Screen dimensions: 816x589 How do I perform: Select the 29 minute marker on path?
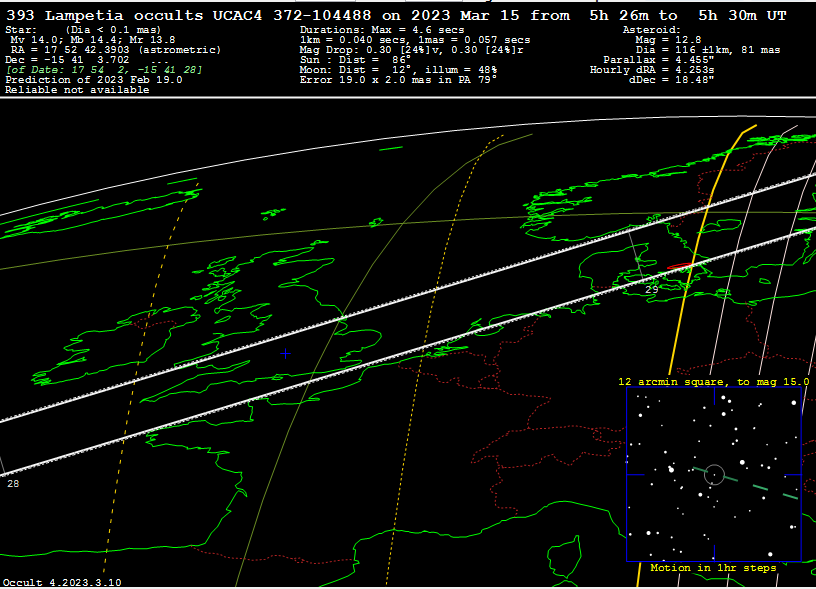point(651,289)
